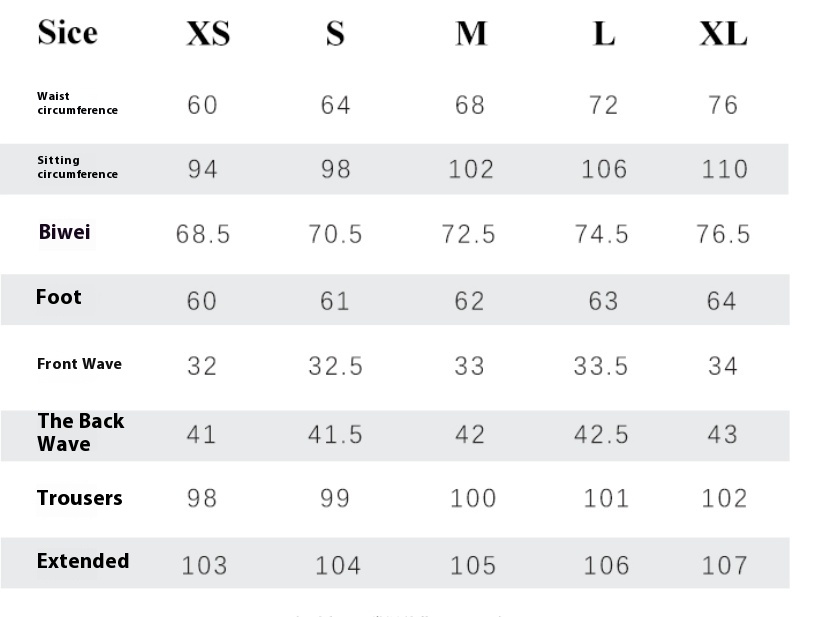Select the Extended row label
The height and width of the screenshot is (617, 815).
pyautogui.click(x=83, y=561)
